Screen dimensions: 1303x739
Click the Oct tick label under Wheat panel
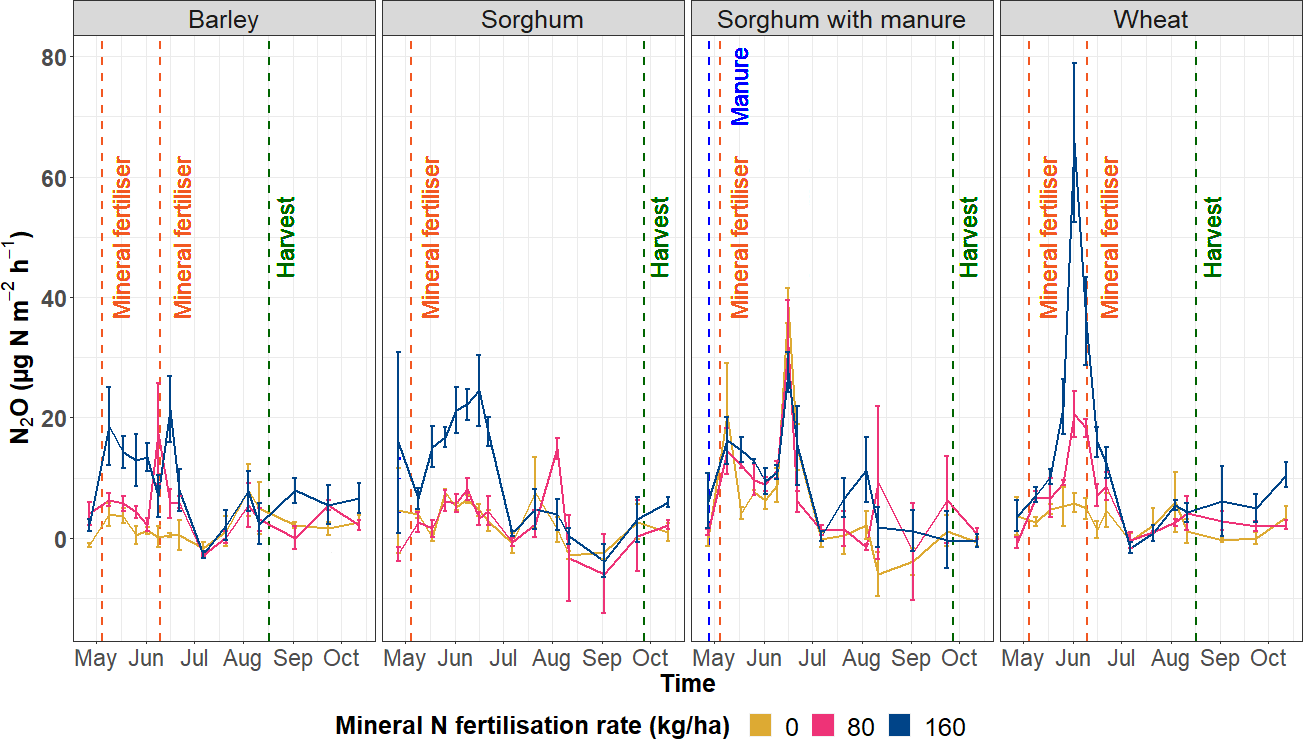click(1269, 659)
